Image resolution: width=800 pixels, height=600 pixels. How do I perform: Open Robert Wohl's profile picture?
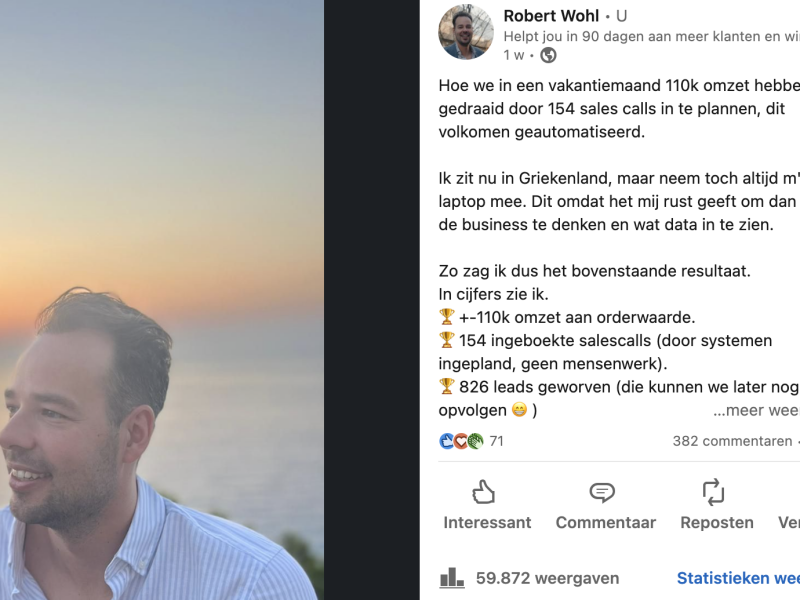465,32
